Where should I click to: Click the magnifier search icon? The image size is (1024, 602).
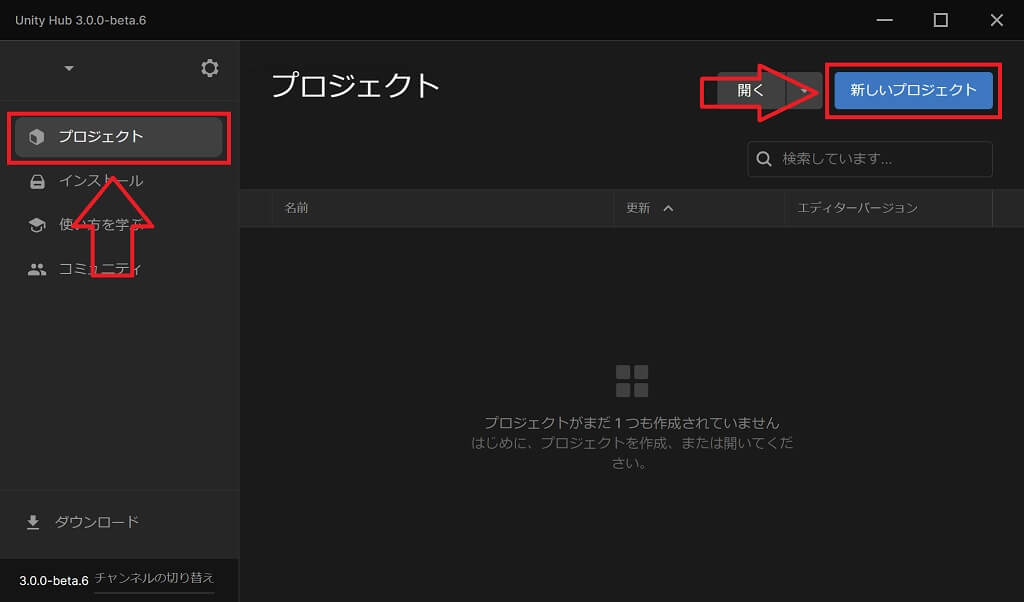[x=763, y=159]
